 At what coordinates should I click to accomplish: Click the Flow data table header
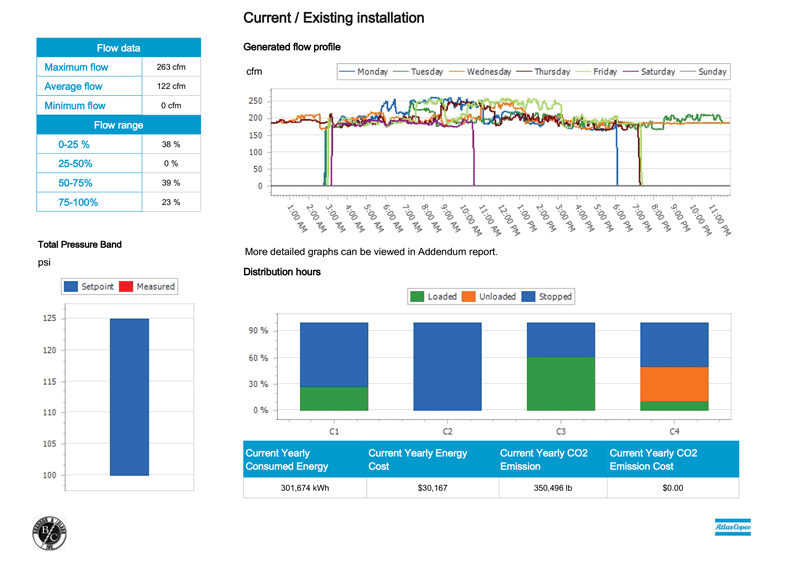(x=118, y=47)
